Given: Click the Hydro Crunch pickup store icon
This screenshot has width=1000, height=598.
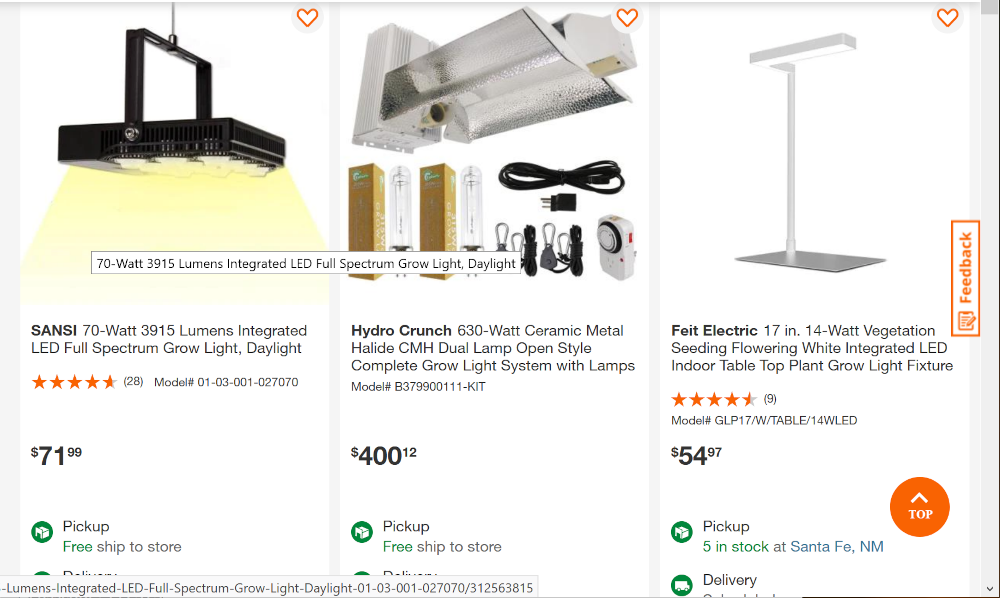Looking at the screenshot, I should point(362,532).
